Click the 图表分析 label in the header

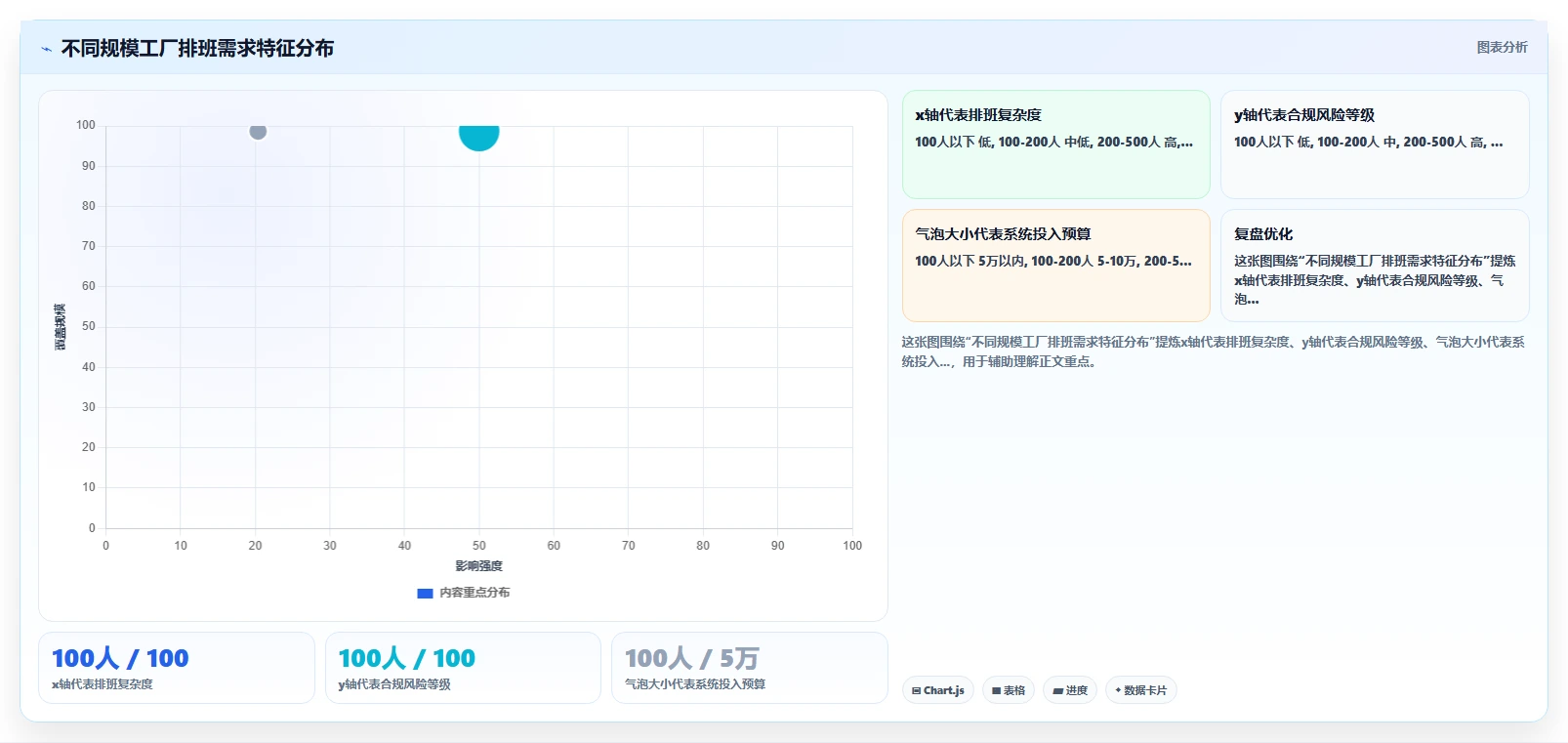click(x=1502, y=47)
